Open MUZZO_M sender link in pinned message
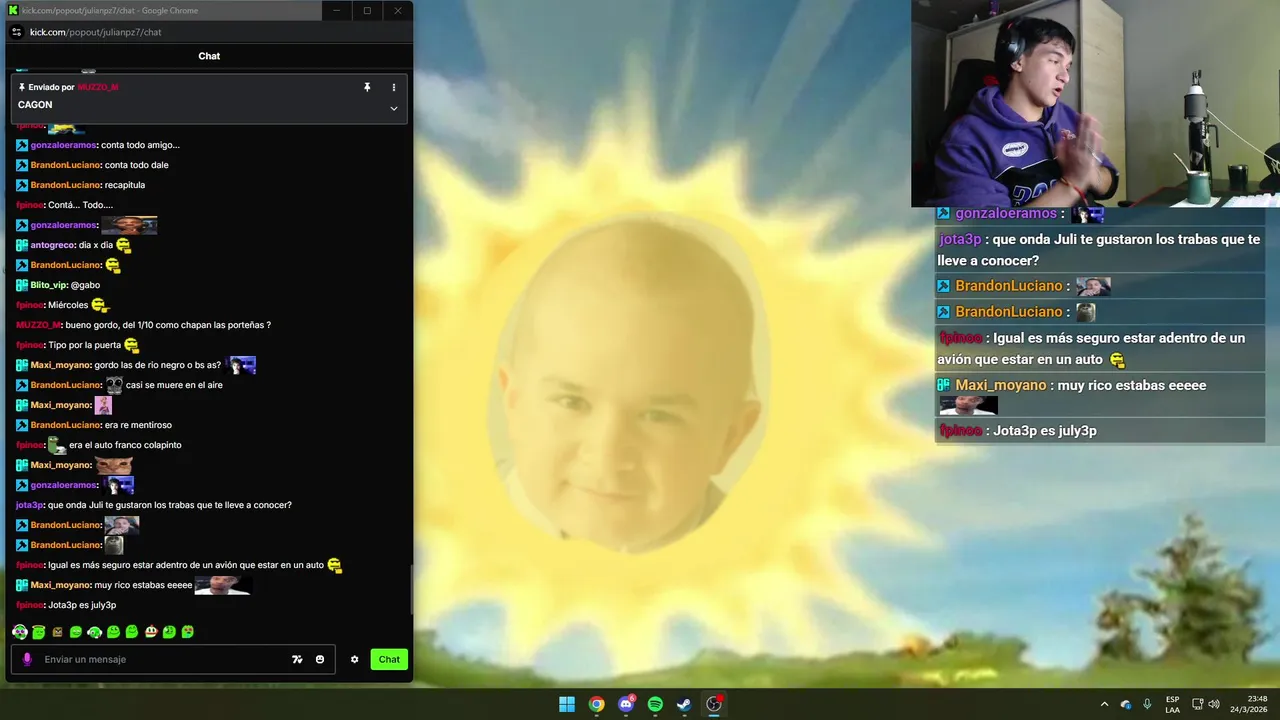 pyautogui.click(x=98, y=87)
